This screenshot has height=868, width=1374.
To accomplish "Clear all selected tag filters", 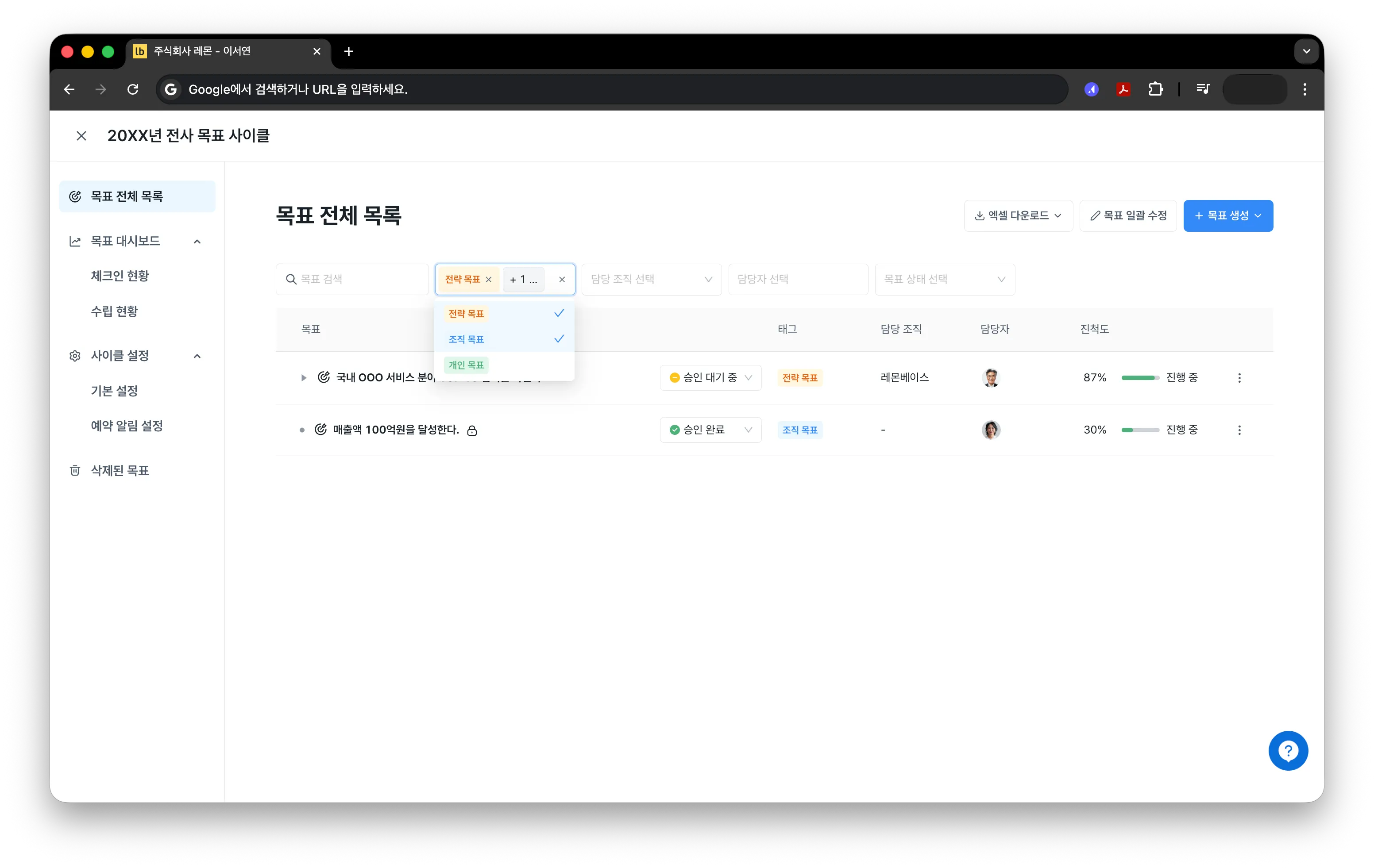I will coord(562,280).
